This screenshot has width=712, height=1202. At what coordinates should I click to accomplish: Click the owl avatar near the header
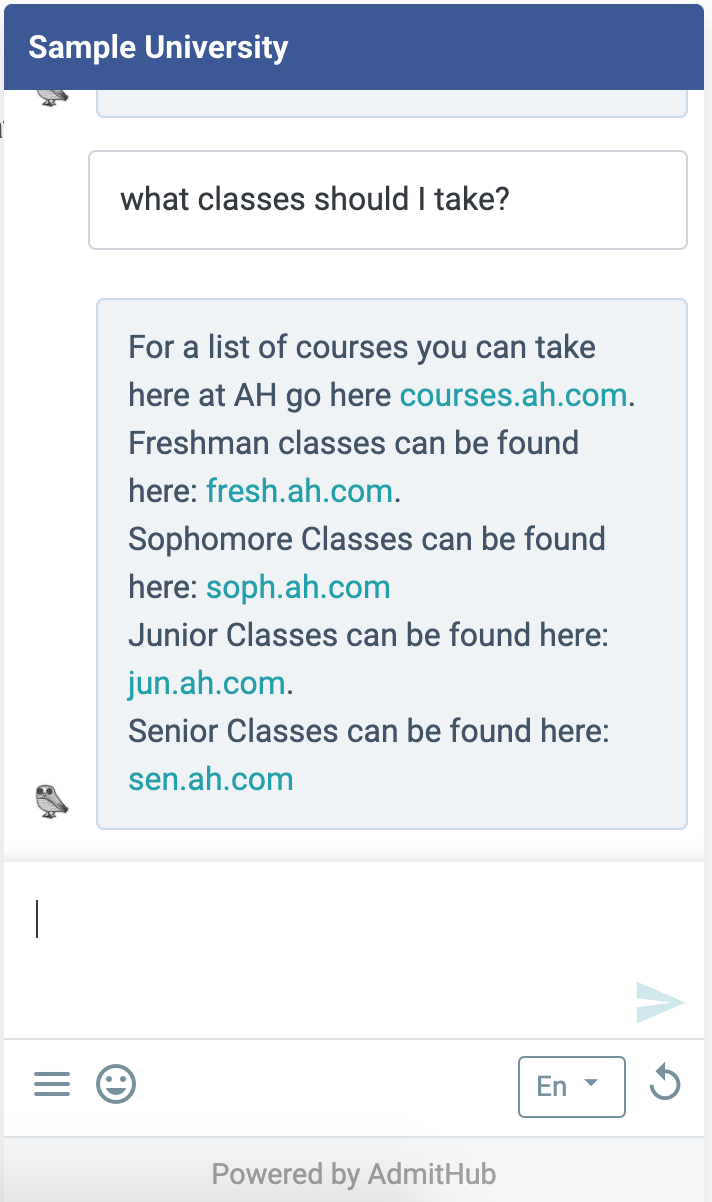[52, 97]
